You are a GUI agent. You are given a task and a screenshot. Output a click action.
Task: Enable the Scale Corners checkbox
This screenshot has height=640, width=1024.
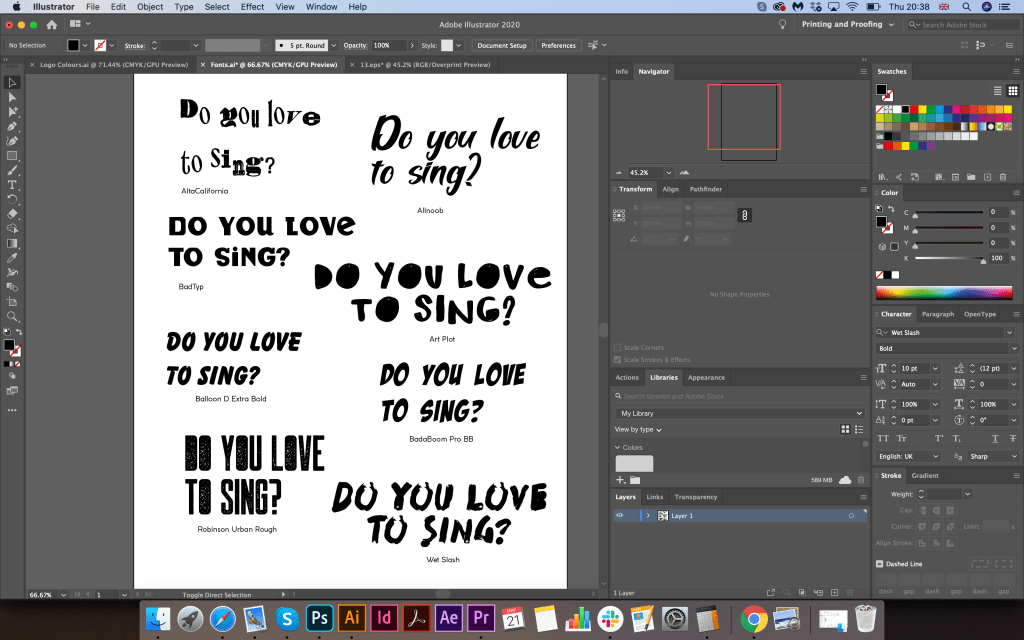[x=618, y=348]
